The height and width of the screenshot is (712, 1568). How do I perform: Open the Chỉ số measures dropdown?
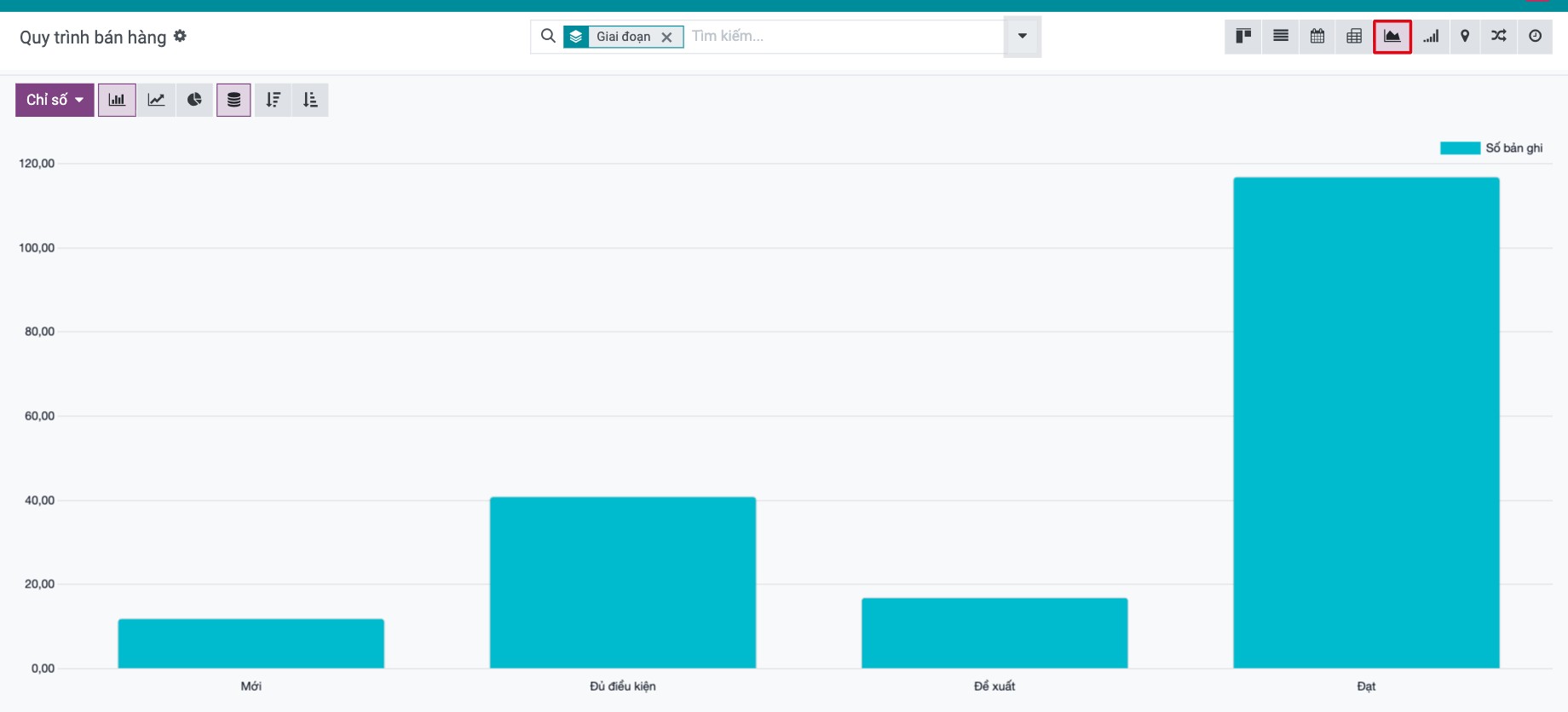click(55, 100)
